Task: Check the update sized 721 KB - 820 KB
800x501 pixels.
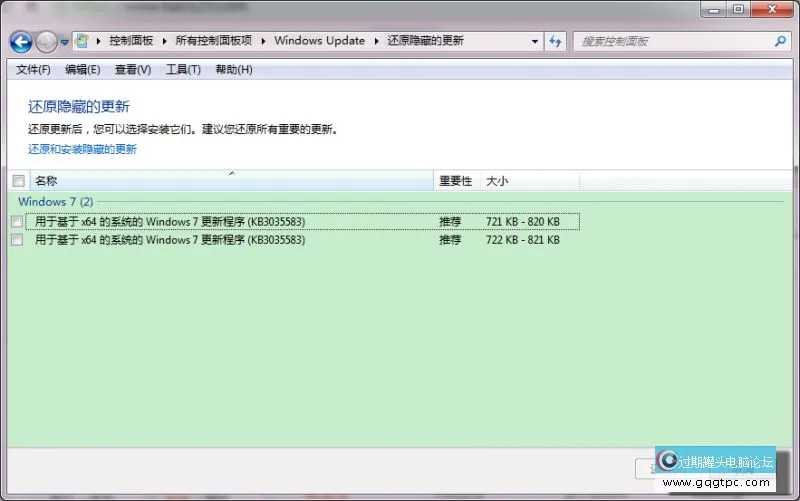Action: [x=17, y=221]
